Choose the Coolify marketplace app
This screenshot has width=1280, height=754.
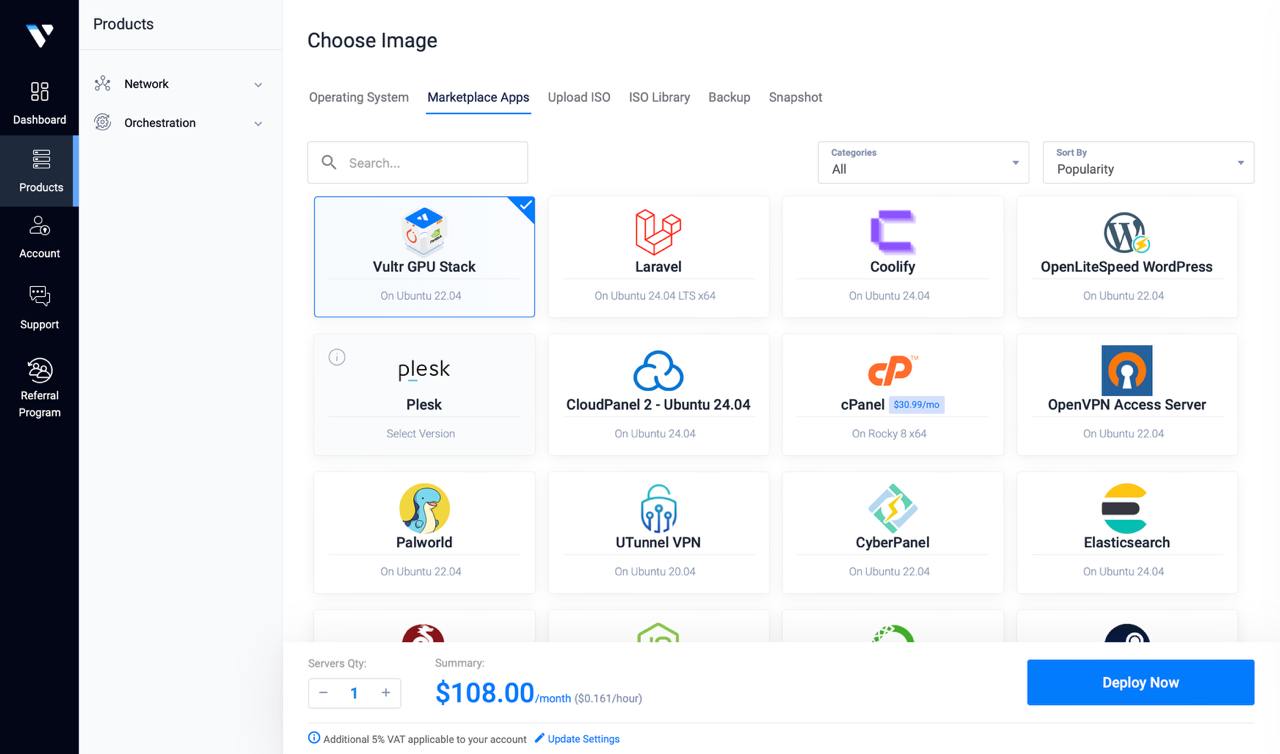(x=892, y=257)
